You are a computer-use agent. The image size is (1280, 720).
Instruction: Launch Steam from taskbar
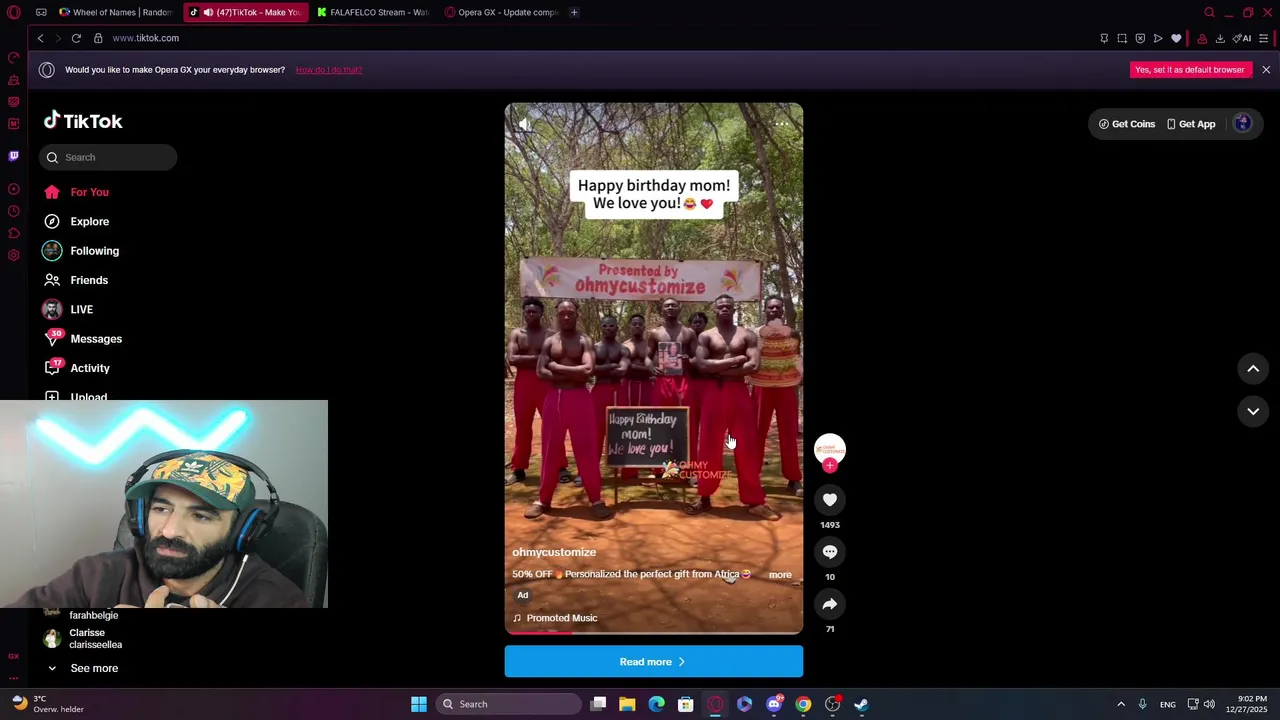pos(861,704)
